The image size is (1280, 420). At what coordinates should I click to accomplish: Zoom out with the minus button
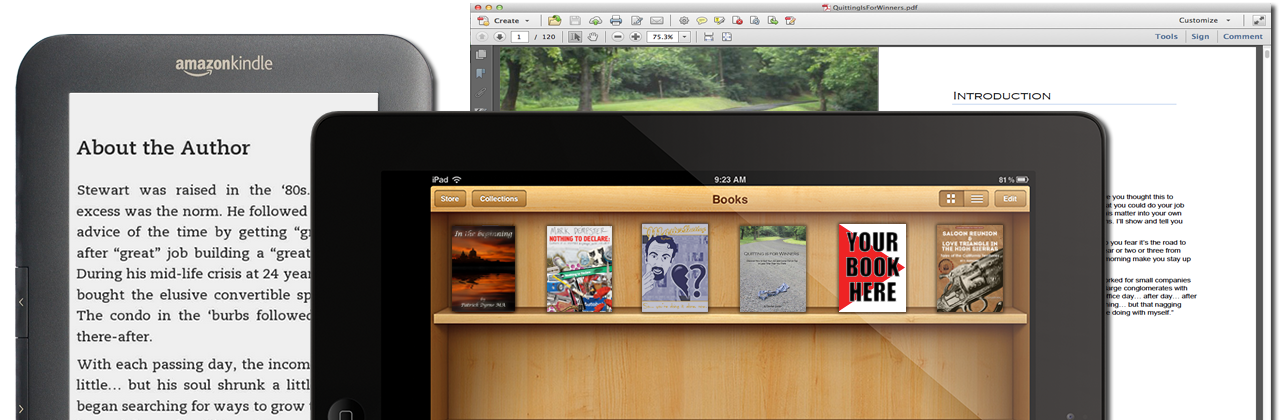tap(618, 37)
